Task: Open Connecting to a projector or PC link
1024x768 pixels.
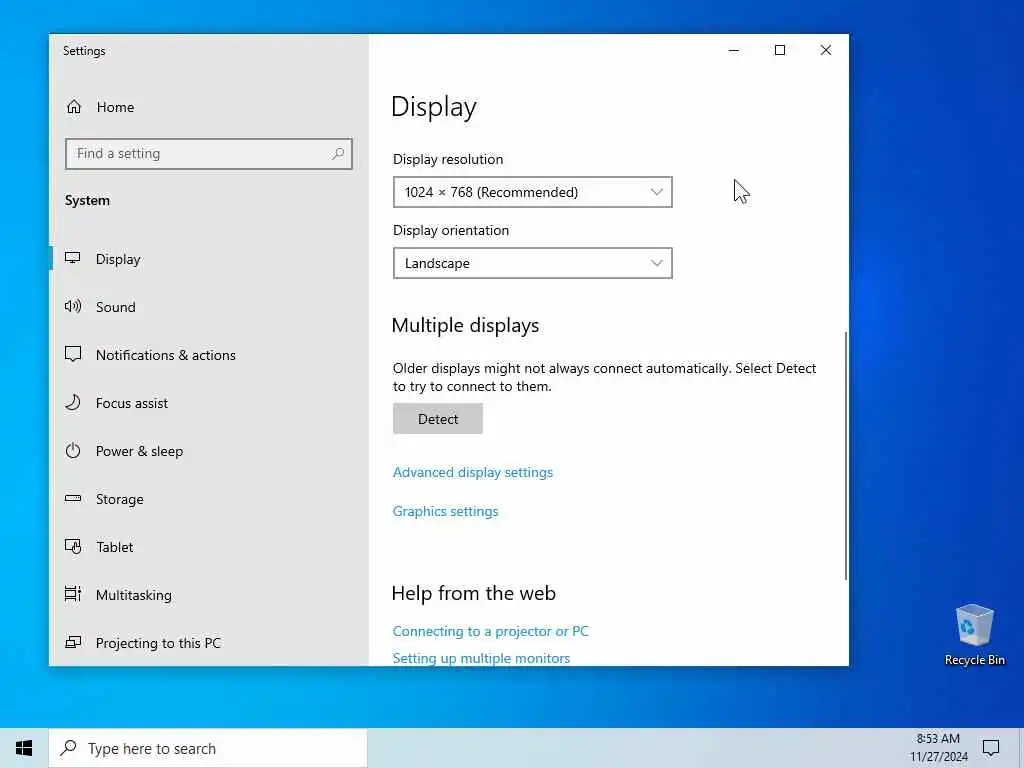Action: (490, 631)
